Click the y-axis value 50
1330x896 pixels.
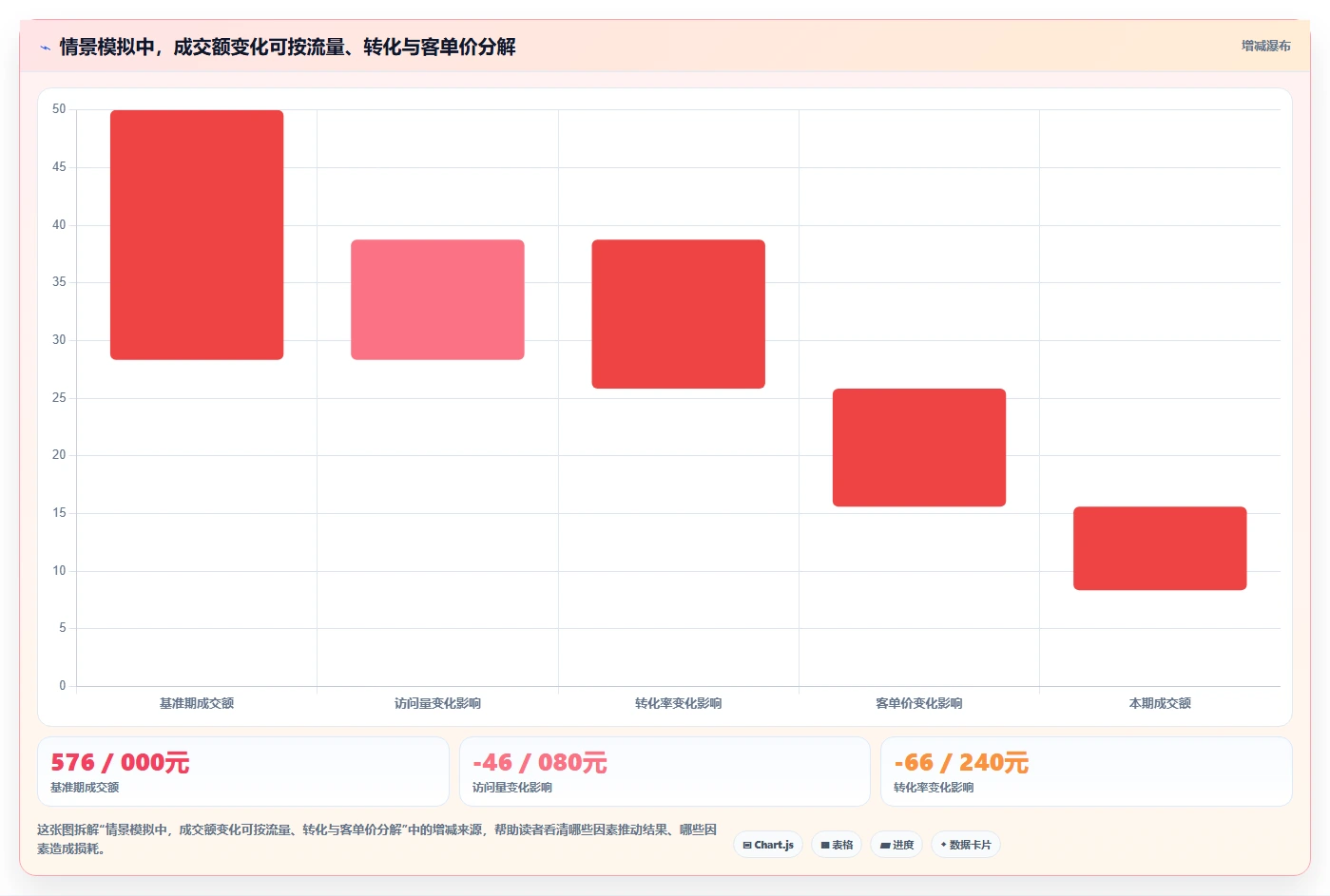click(59, 109)
